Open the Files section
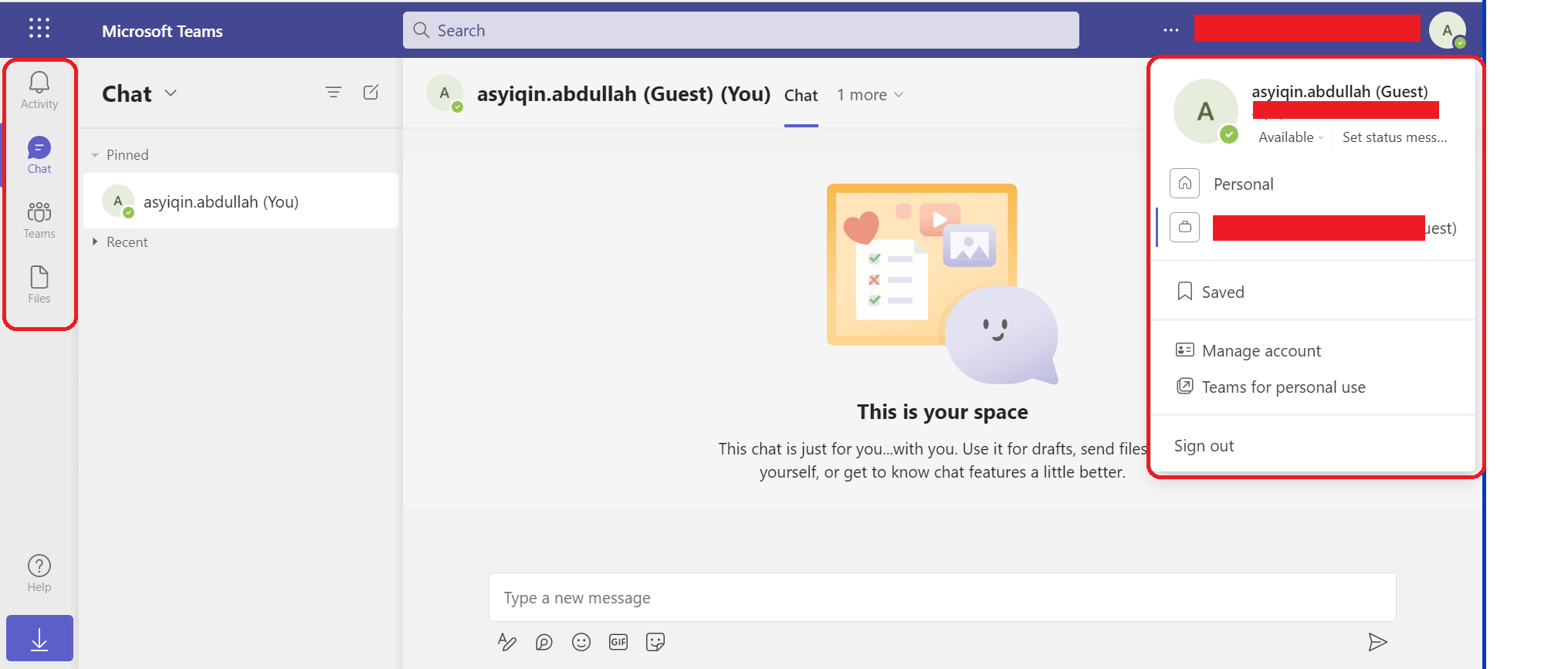The width and height of the screenshot is (1568, 669). [39, 285]
